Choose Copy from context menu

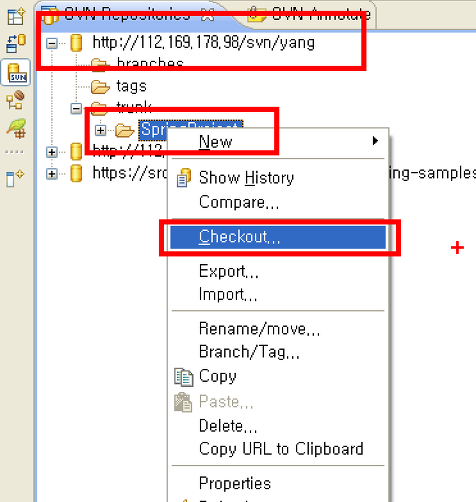click(278, 377)
